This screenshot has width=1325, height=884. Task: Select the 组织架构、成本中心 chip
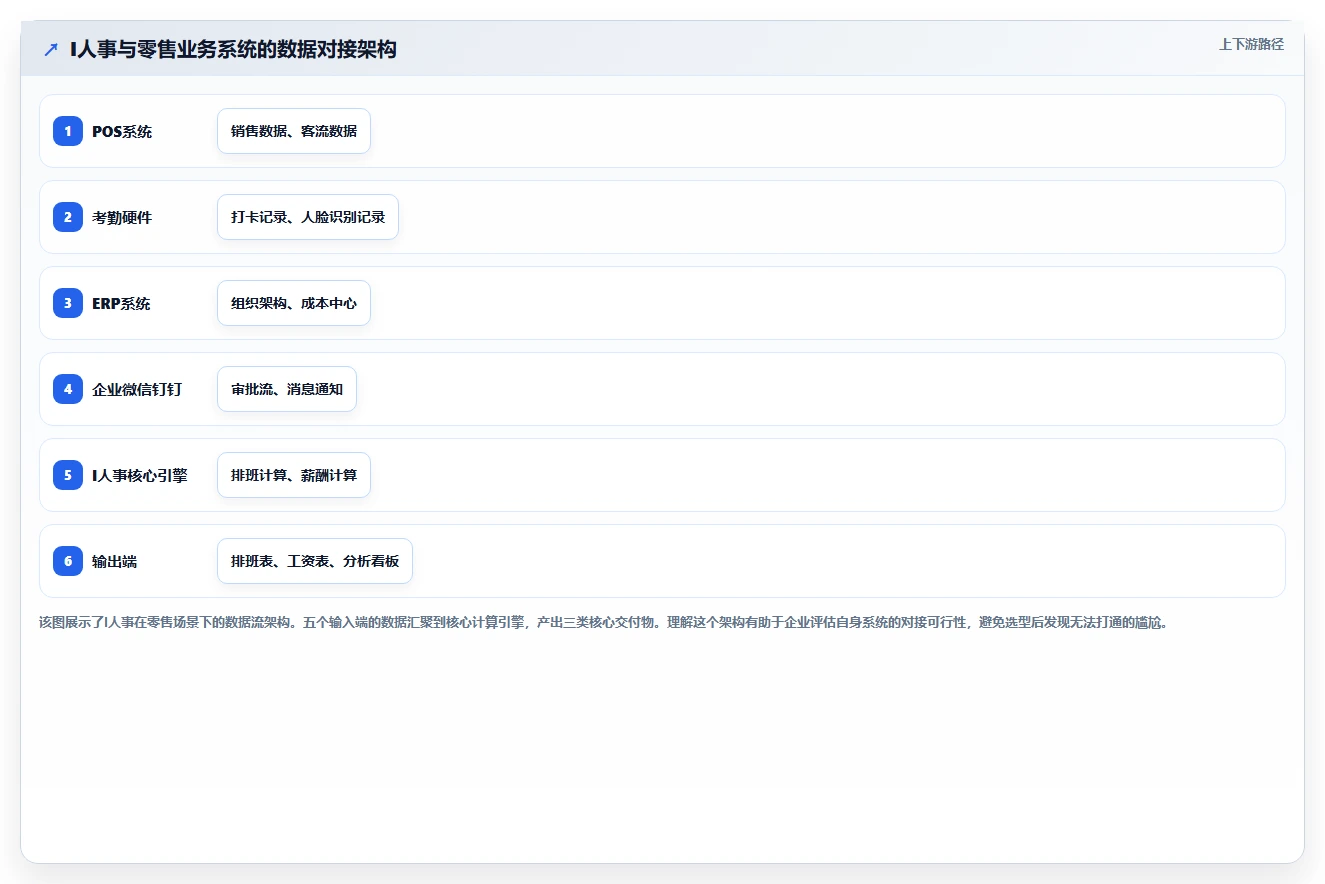point(294,303)
